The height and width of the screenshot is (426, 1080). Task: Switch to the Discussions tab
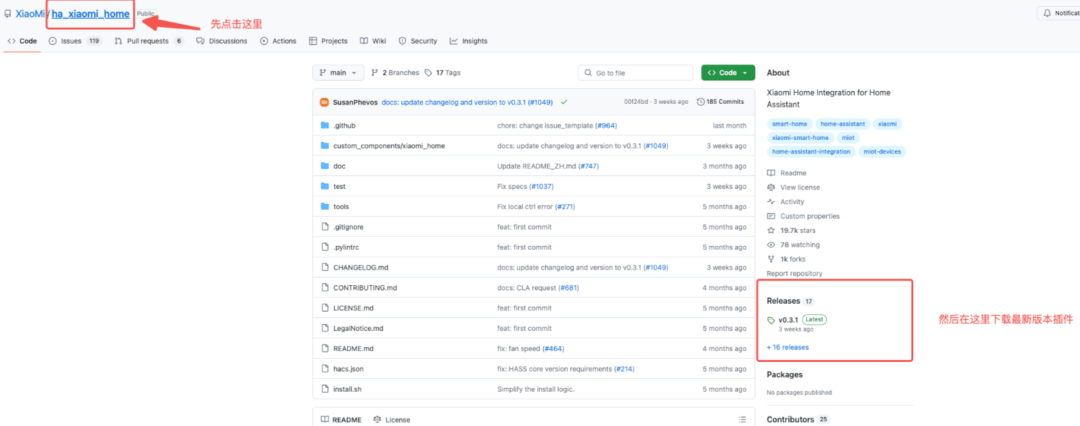coord(222,41)
